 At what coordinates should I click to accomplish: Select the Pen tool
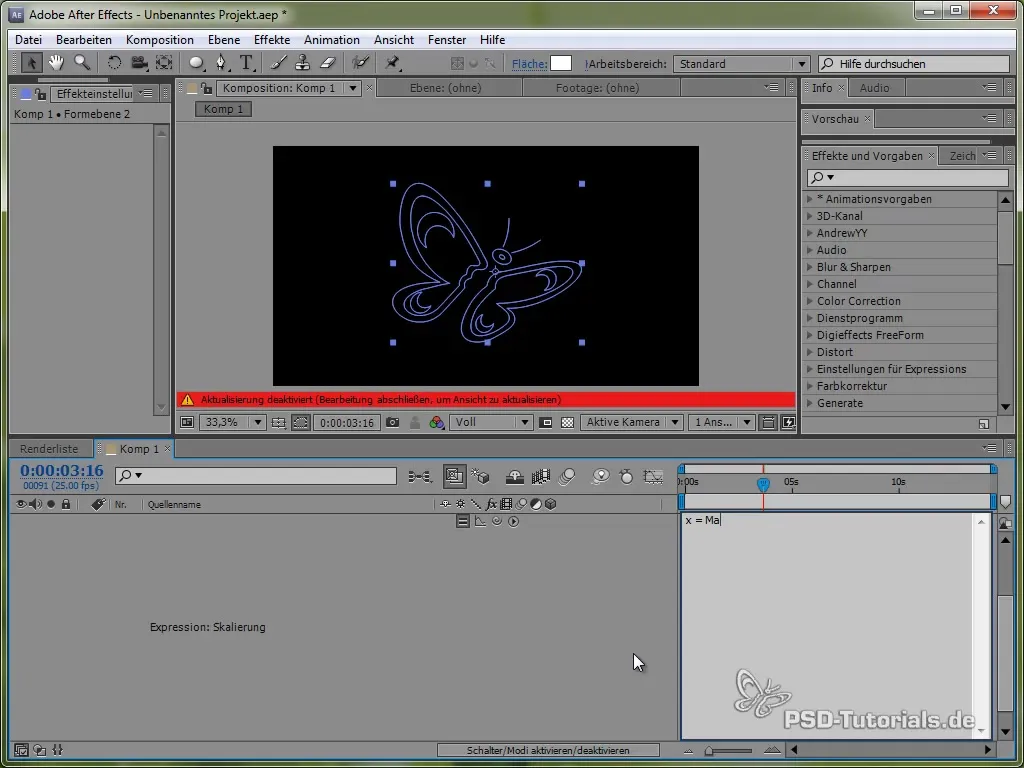222,63
